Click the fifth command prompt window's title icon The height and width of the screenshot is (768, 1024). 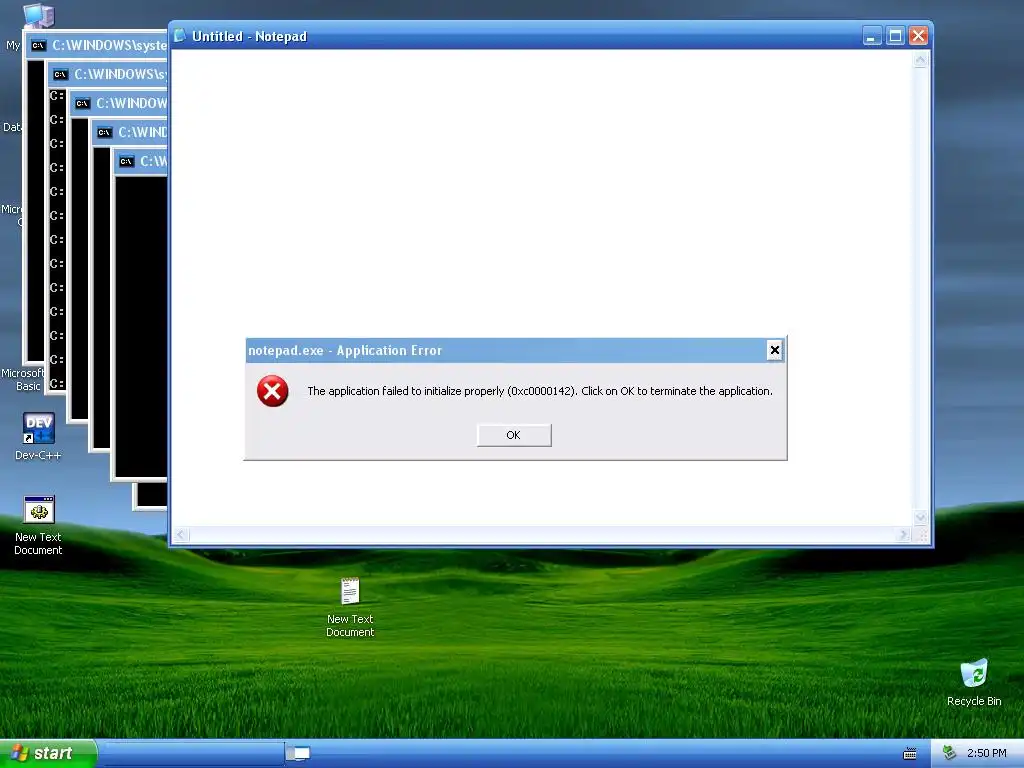(127, 161)
